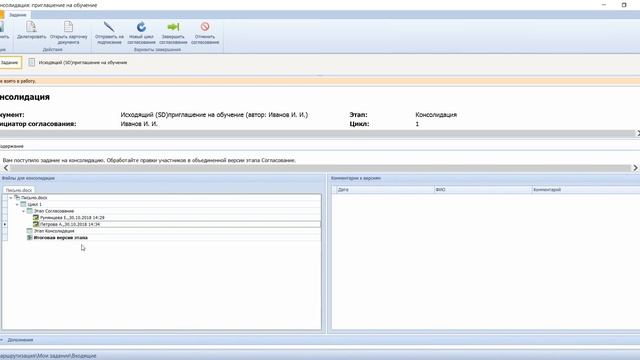The image size is (640, 360).
Task: Select the Румянцева Е. 30.10.2018 14:29 version
Action: (72, 218)
